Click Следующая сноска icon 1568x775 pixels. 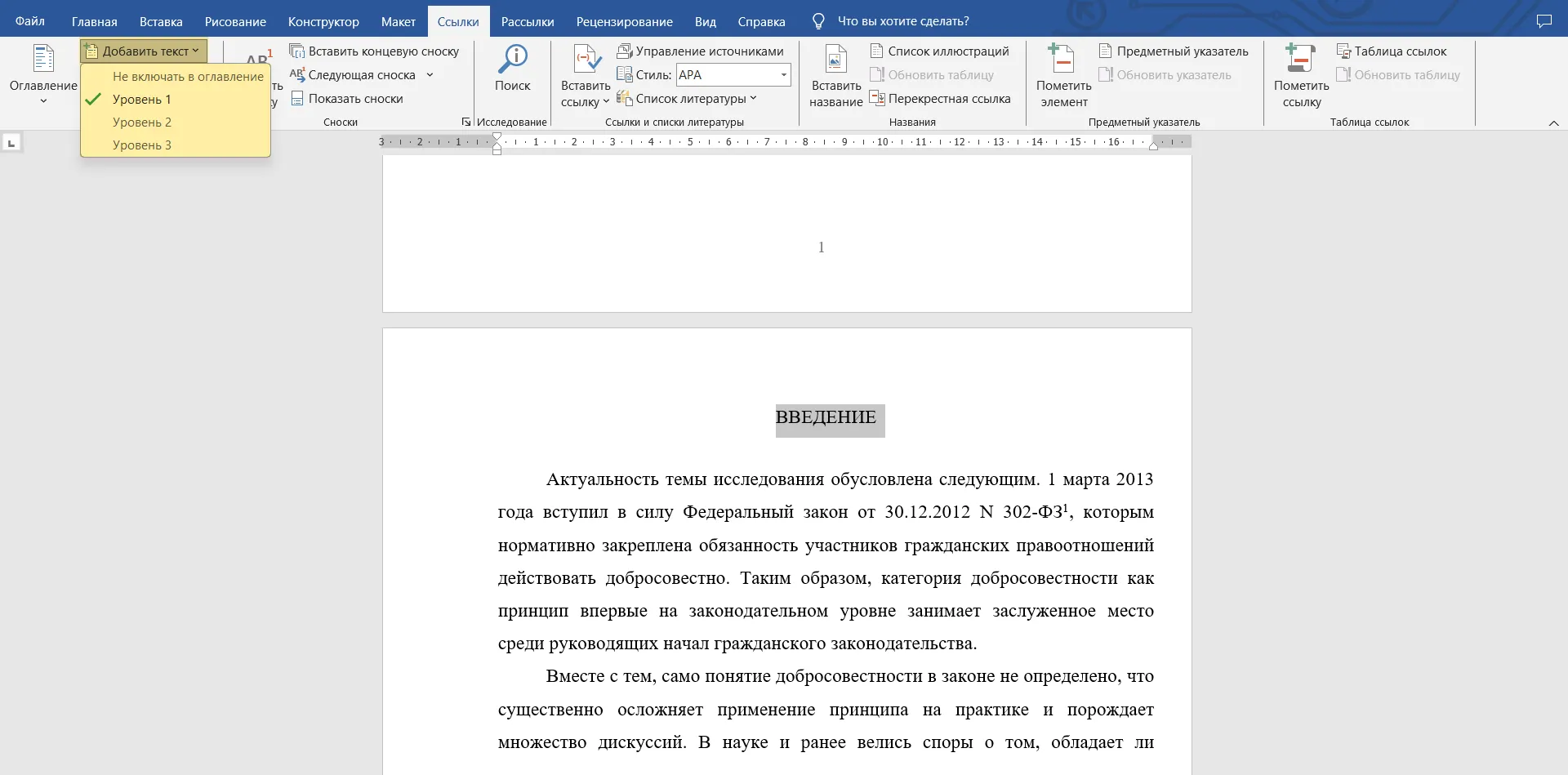pos(297,74)
